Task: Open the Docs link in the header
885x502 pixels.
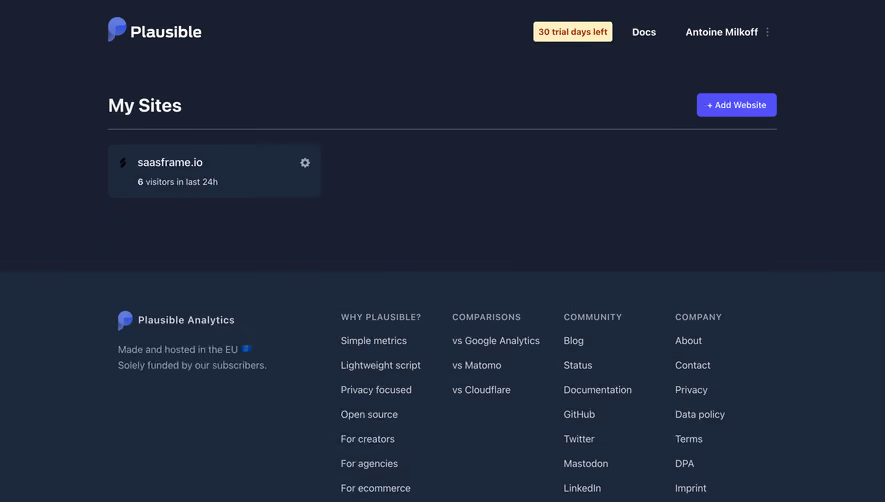Action: click(643, 32)
